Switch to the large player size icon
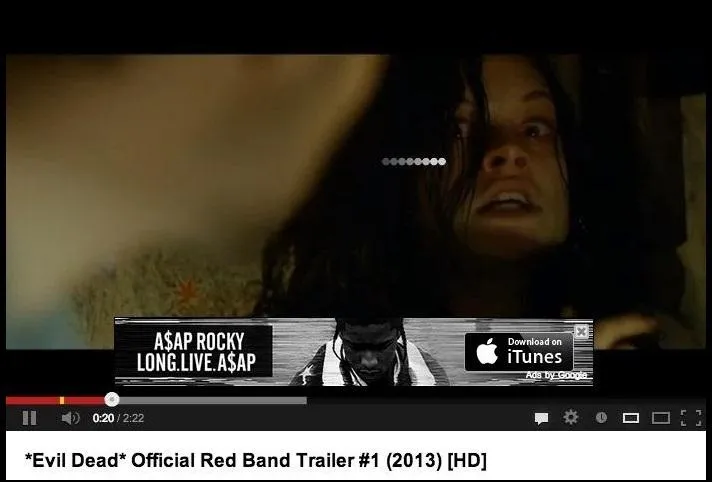Image resolution: width=712 pixels, height=482 pixels. 661,418
